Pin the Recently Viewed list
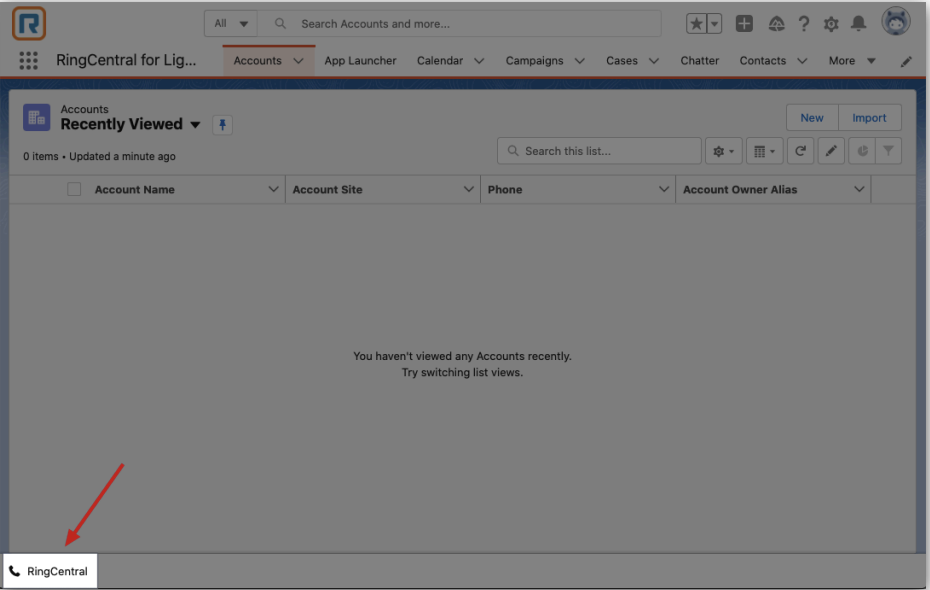The height and width of the screenshot is (590, 930). point(222,125)
